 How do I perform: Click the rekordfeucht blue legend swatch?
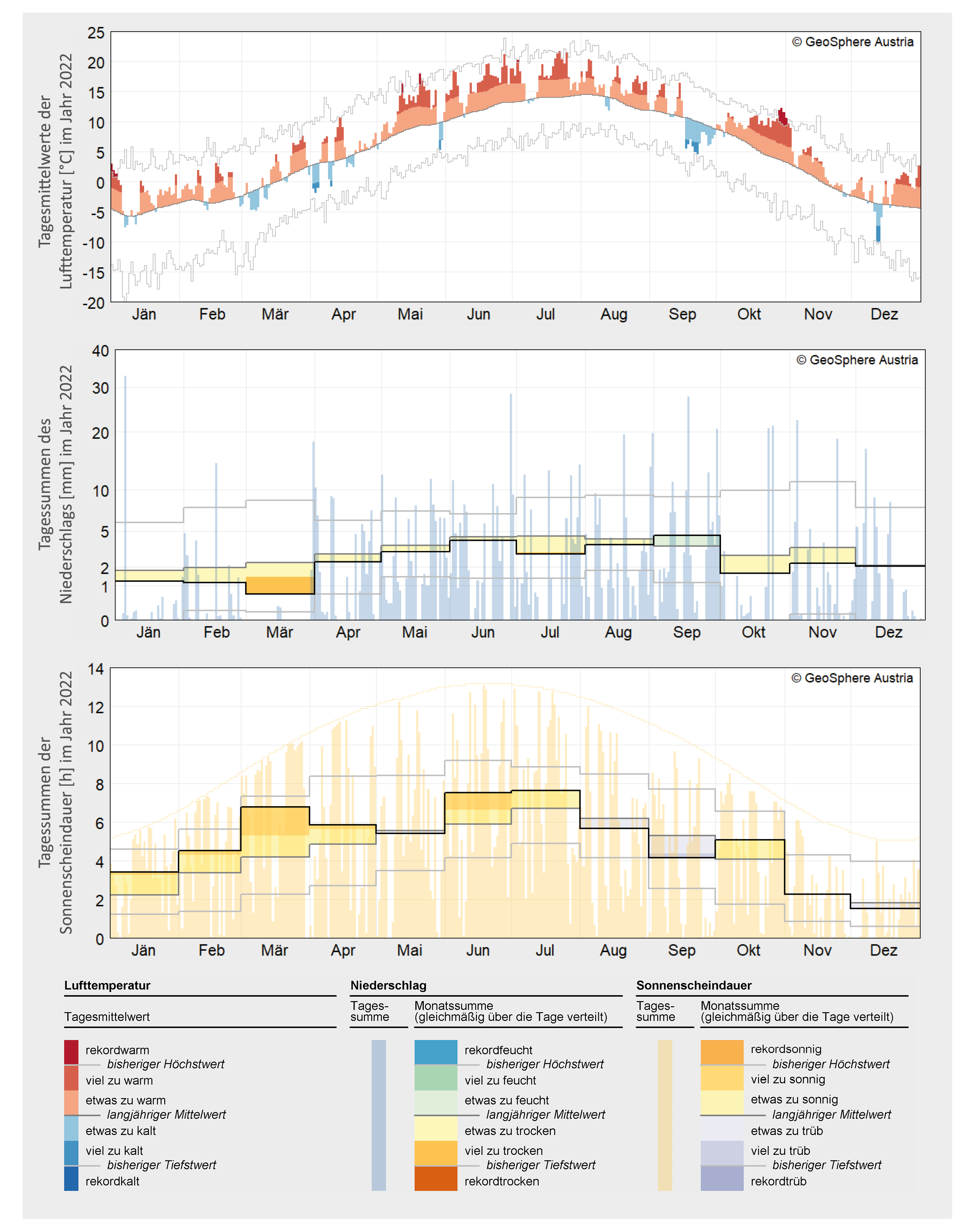pyautogui.click(x=436, y=1052)
